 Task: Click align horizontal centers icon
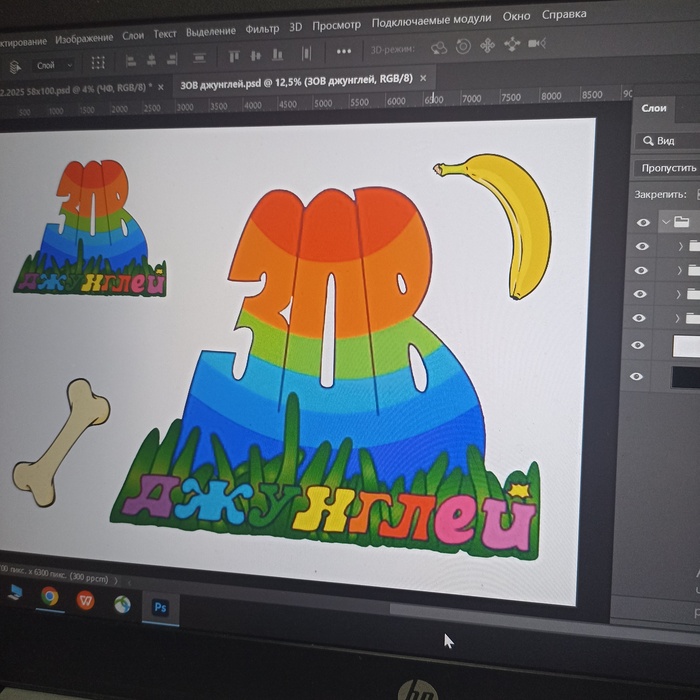(152, 59)
